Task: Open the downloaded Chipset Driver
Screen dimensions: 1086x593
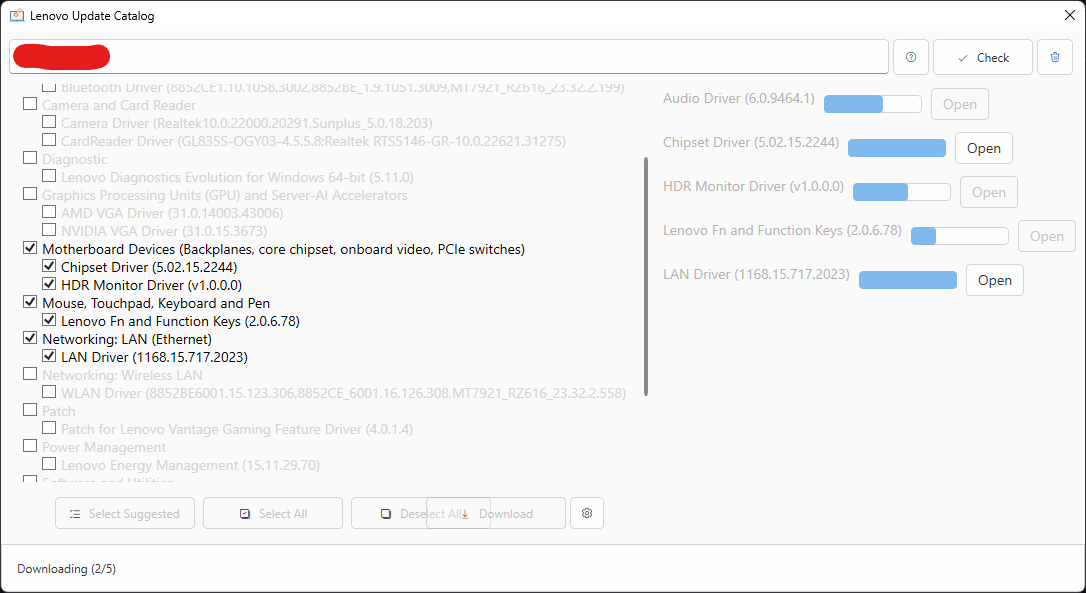Action: pyautogui.click(x=983, y=148)
